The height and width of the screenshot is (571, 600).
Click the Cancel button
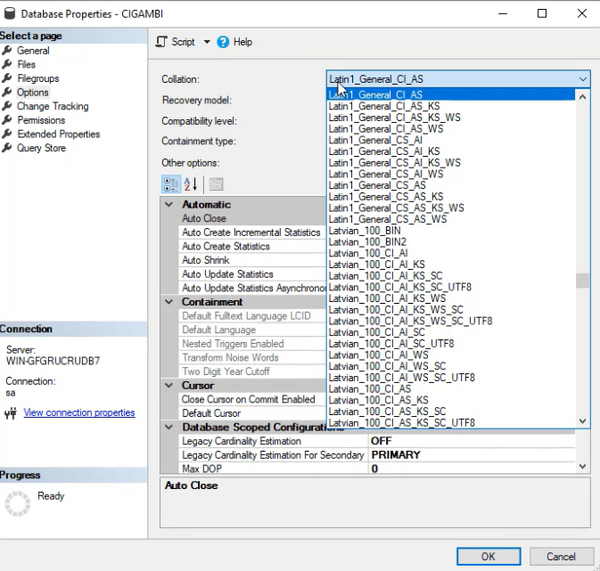click(x=561, y=556)
